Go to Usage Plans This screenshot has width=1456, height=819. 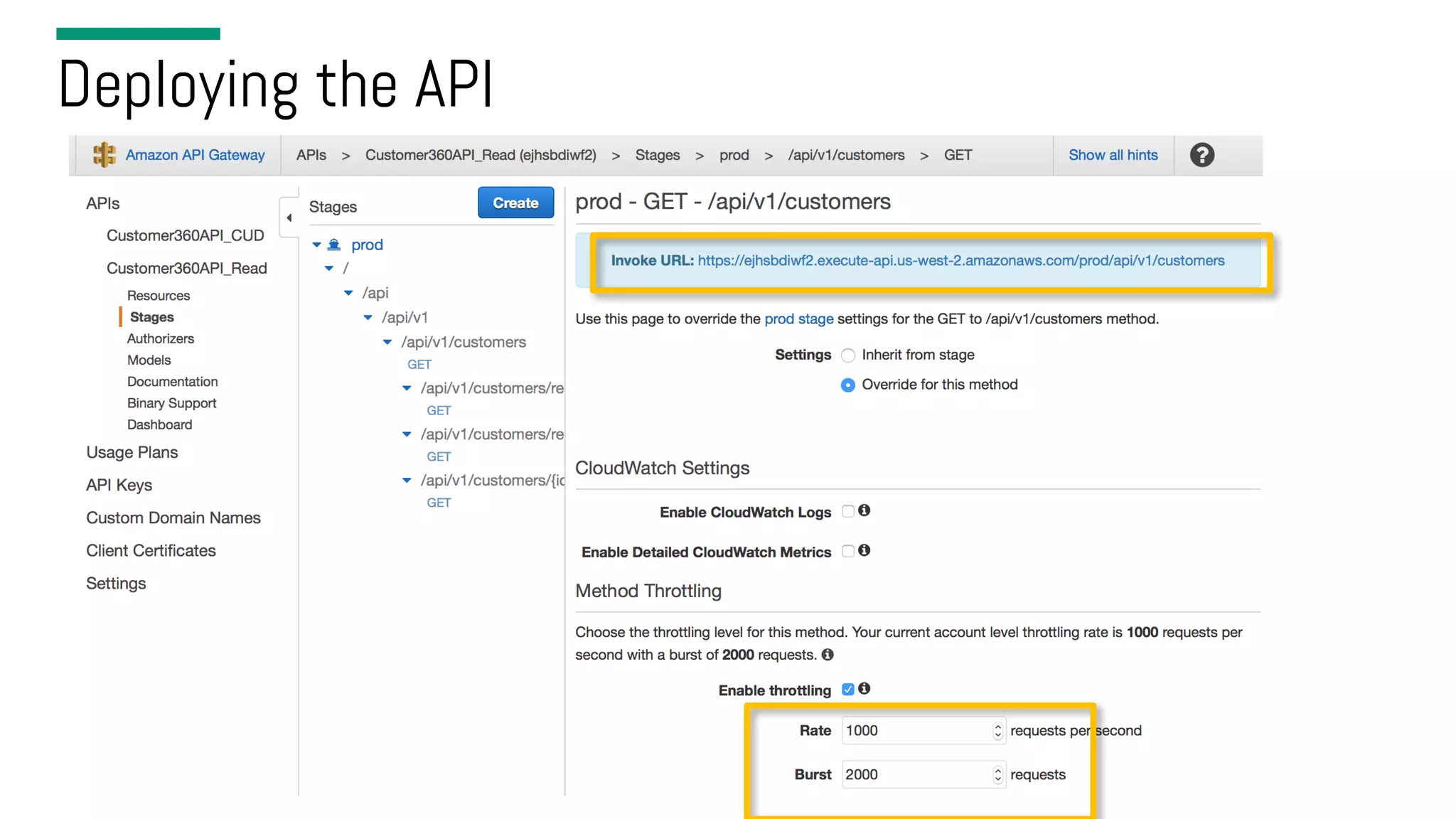[x=132, y=452]
